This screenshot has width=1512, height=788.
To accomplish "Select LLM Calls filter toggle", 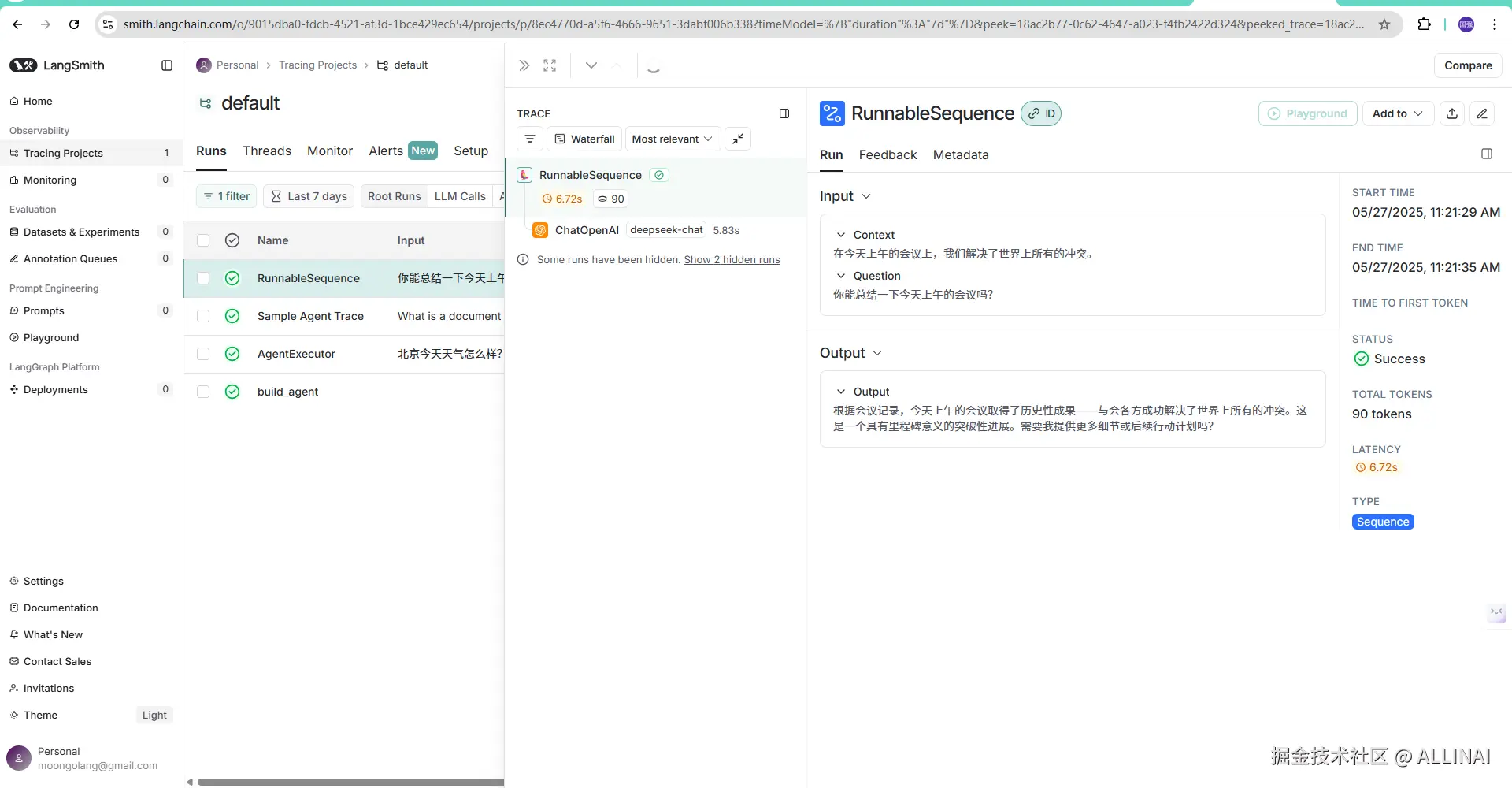I will pyautogui.click(x=460, y=196).
